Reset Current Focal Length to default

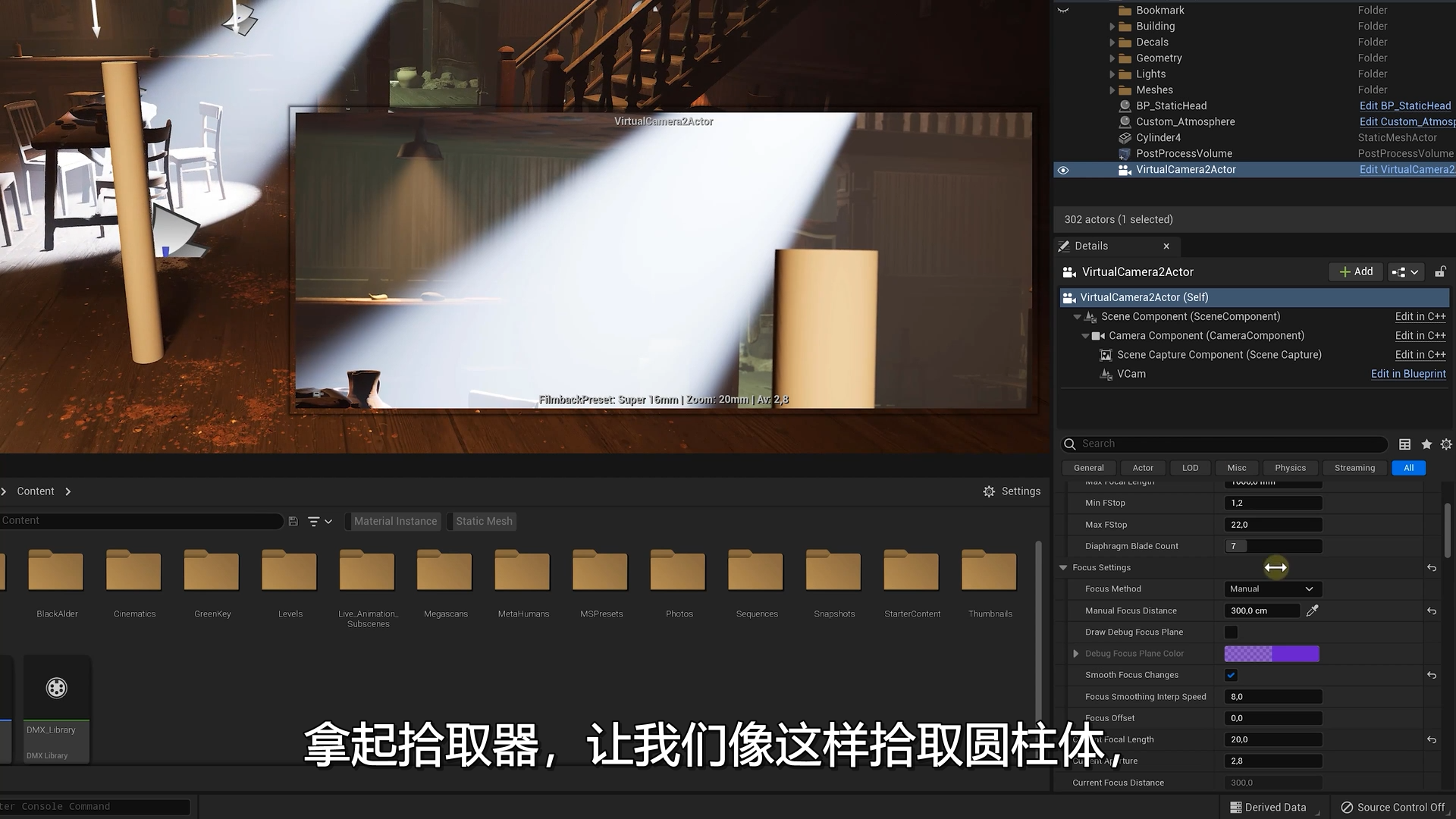(x=1432, y=739)
